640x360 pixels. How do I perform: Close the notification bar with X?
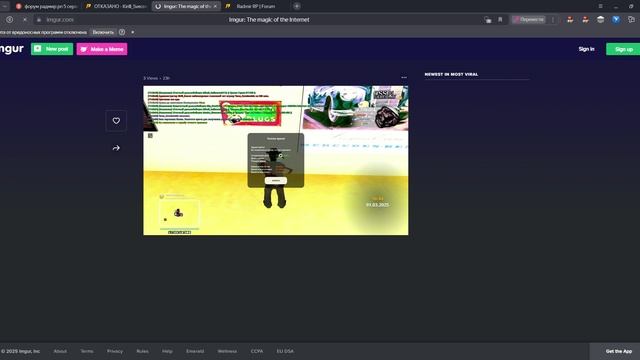132,32
